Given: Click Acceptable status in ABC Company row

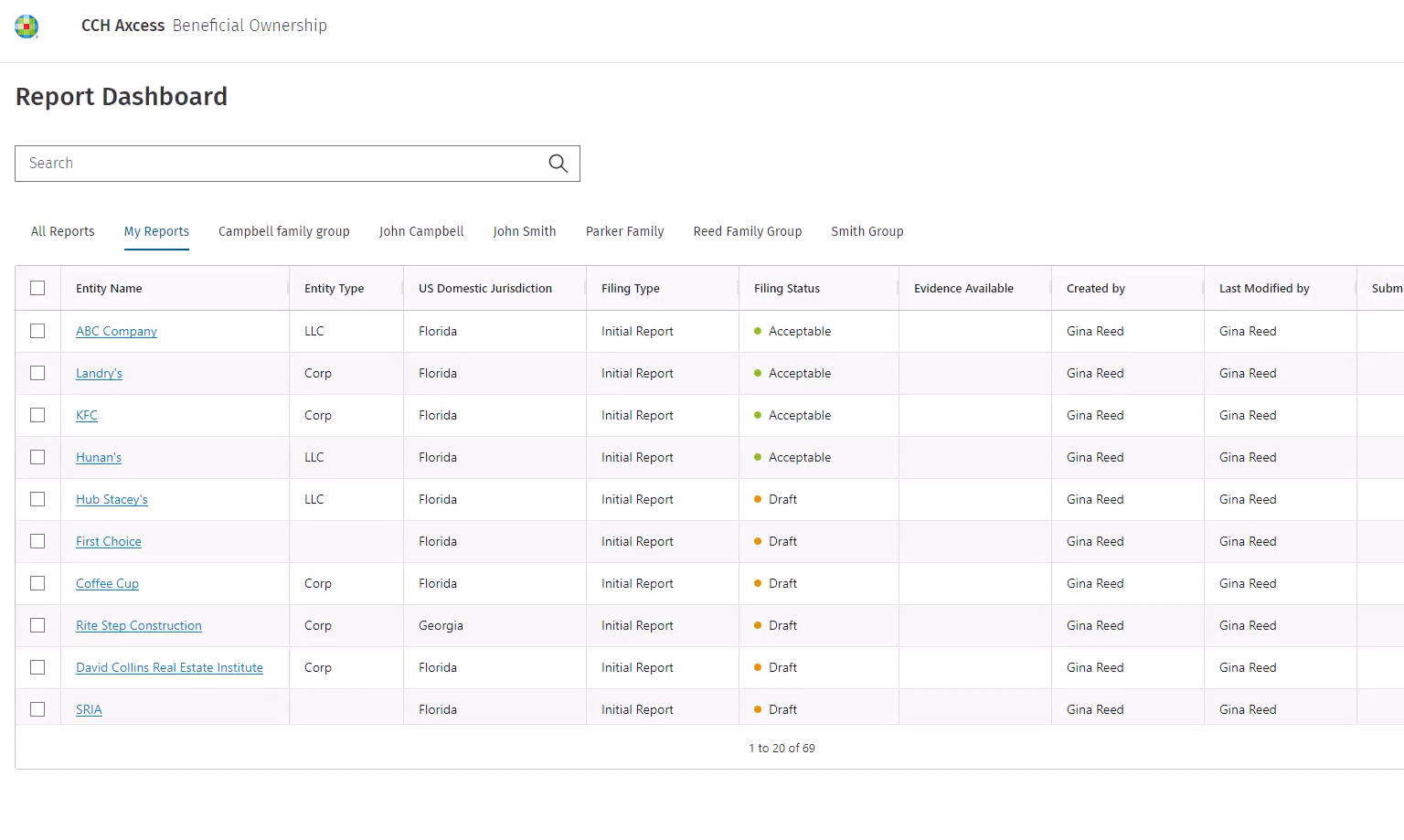Looking at the screenshot, I should 800,331.
